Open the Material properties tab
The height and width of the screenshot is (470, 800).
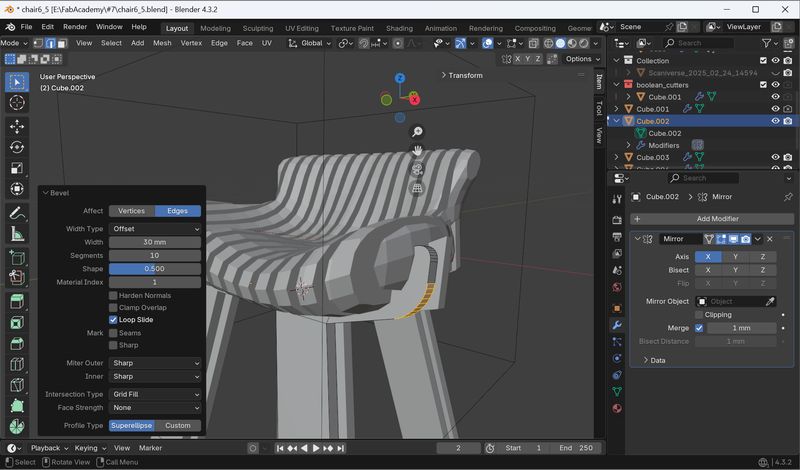click(x=617, y=408)
